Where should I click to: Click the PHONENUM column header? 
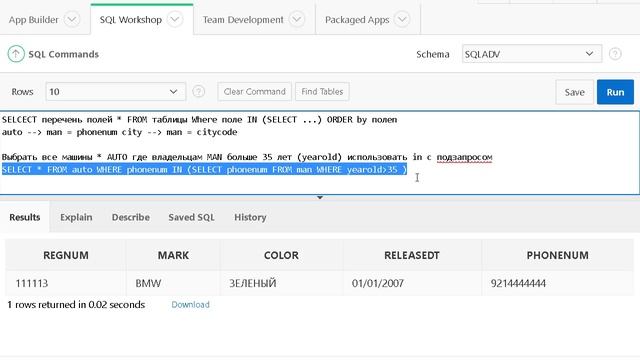pos(558,255)
